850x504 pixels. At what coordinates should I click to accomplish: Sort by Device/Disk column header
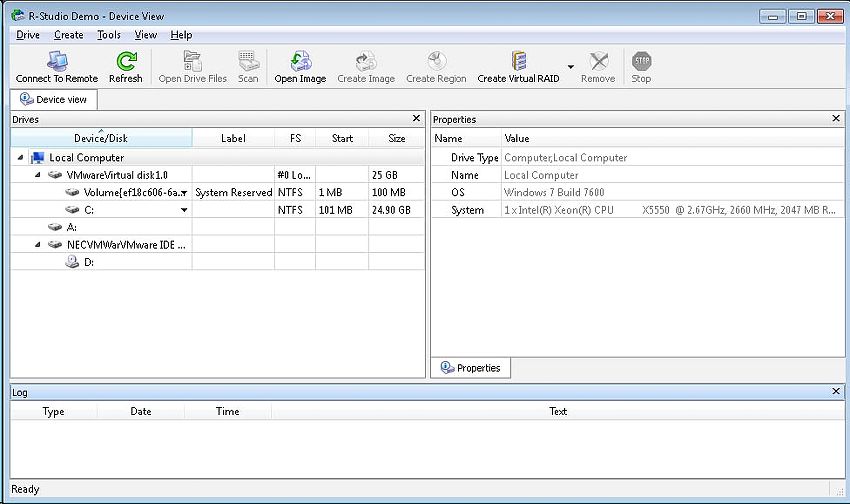[x=101, y=138]
